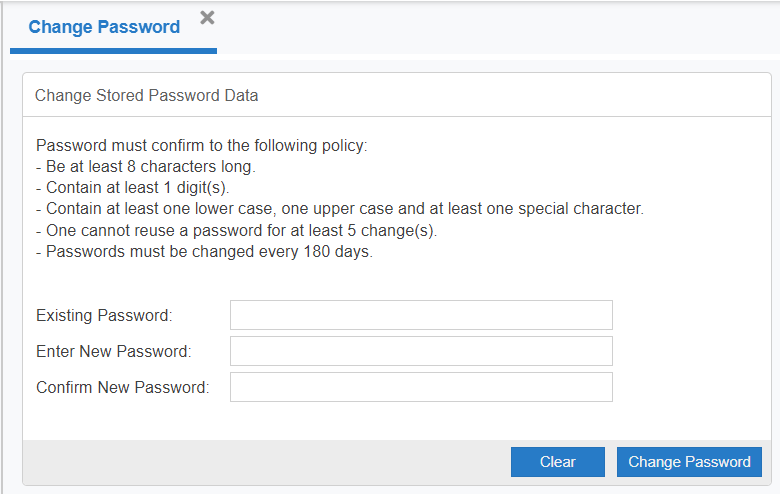
Task: Click the Enter New Password label
Action: (x=113, y=351)
